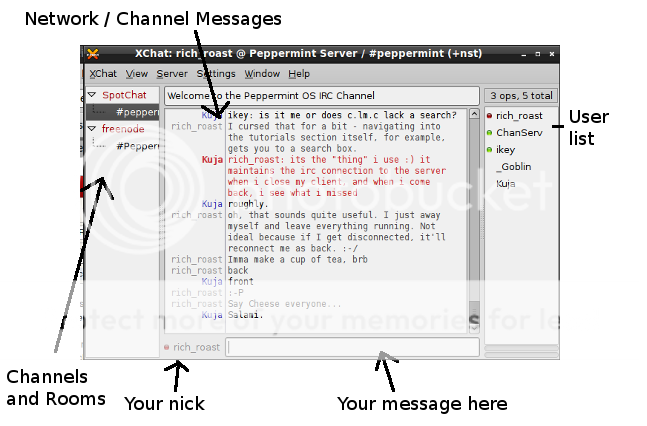Click the red dot beside the nick button
Image resolution: width=647 pixels, height=426 pixels.
[x=167, y=348]
